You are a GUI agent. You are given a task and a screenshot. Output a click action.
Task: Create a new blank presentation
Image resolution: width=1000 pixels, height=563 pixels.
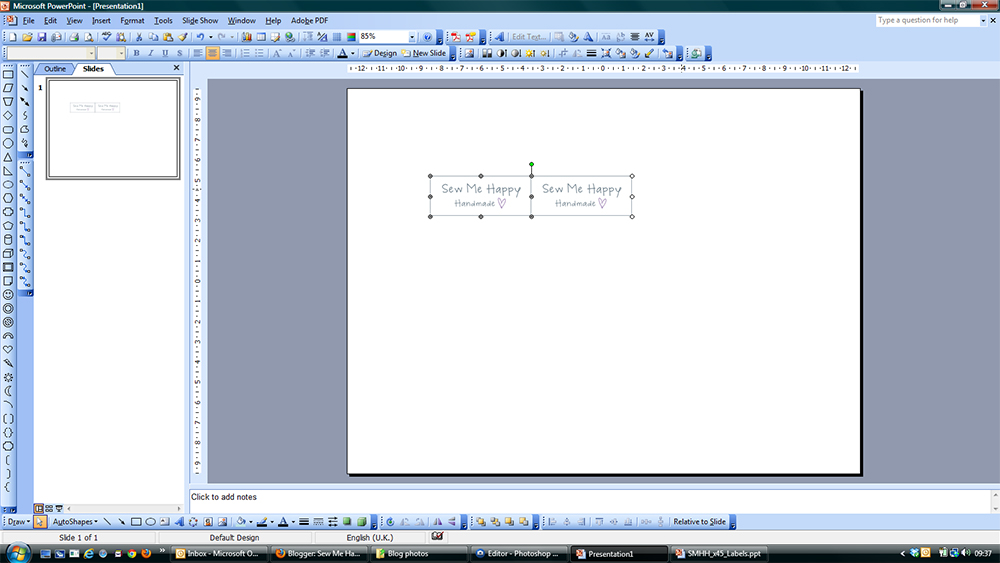13,37
